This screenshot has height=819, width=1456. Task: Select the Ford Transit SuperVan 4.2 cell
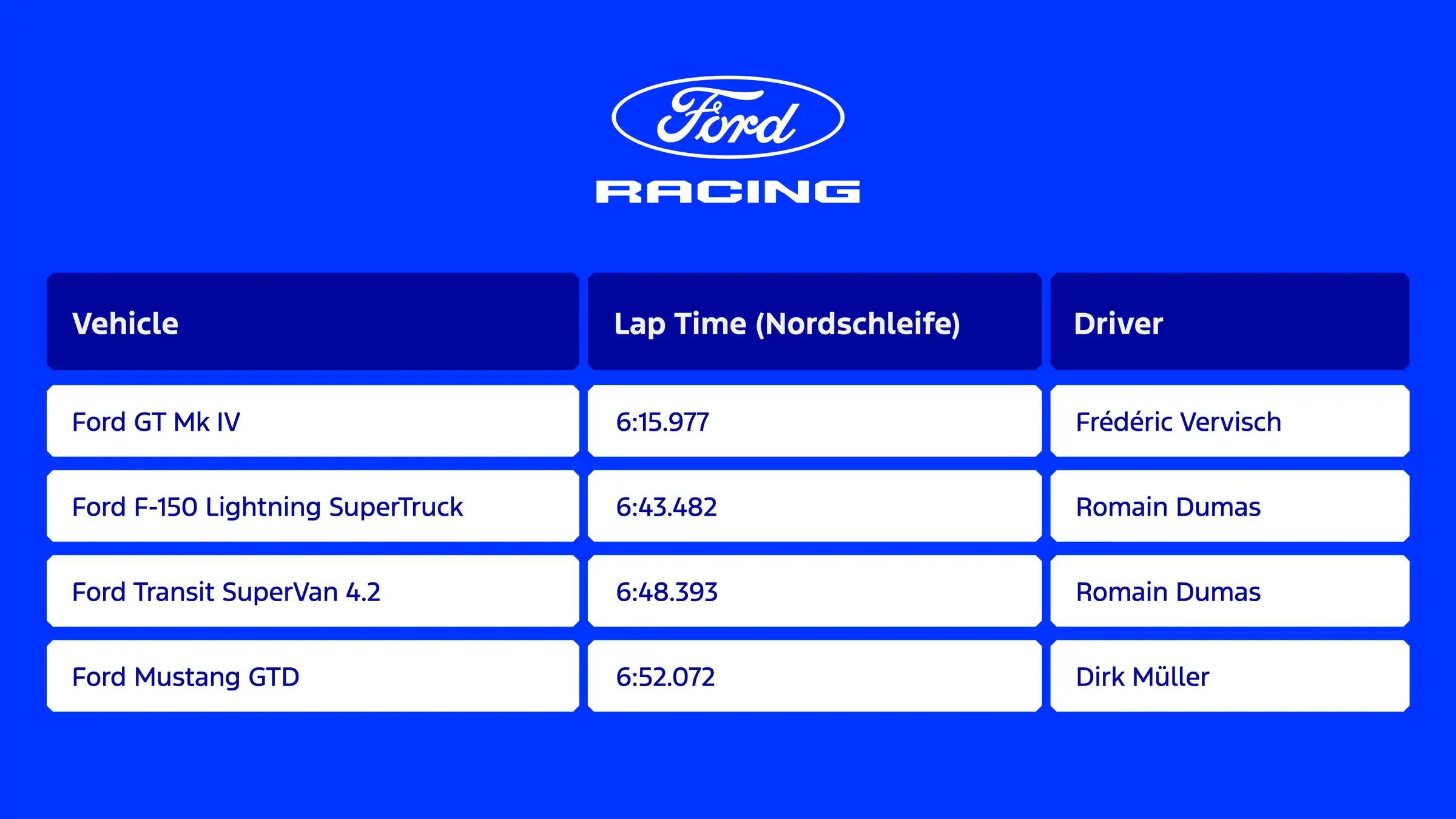click(x=226, y=591)
